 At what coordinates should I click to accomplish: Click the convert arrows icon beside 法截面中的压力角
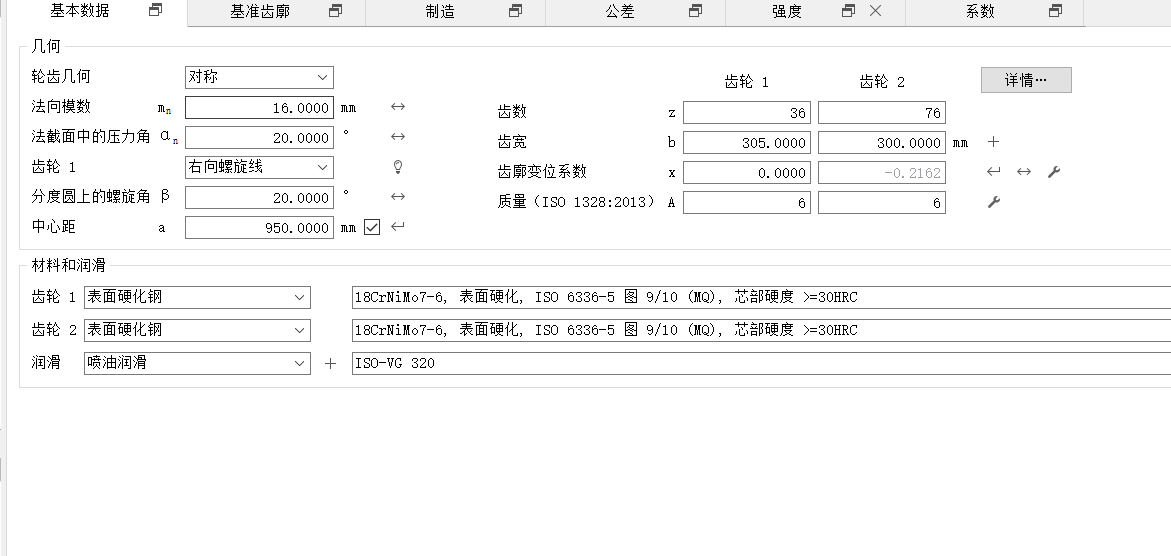click(397, 137)
